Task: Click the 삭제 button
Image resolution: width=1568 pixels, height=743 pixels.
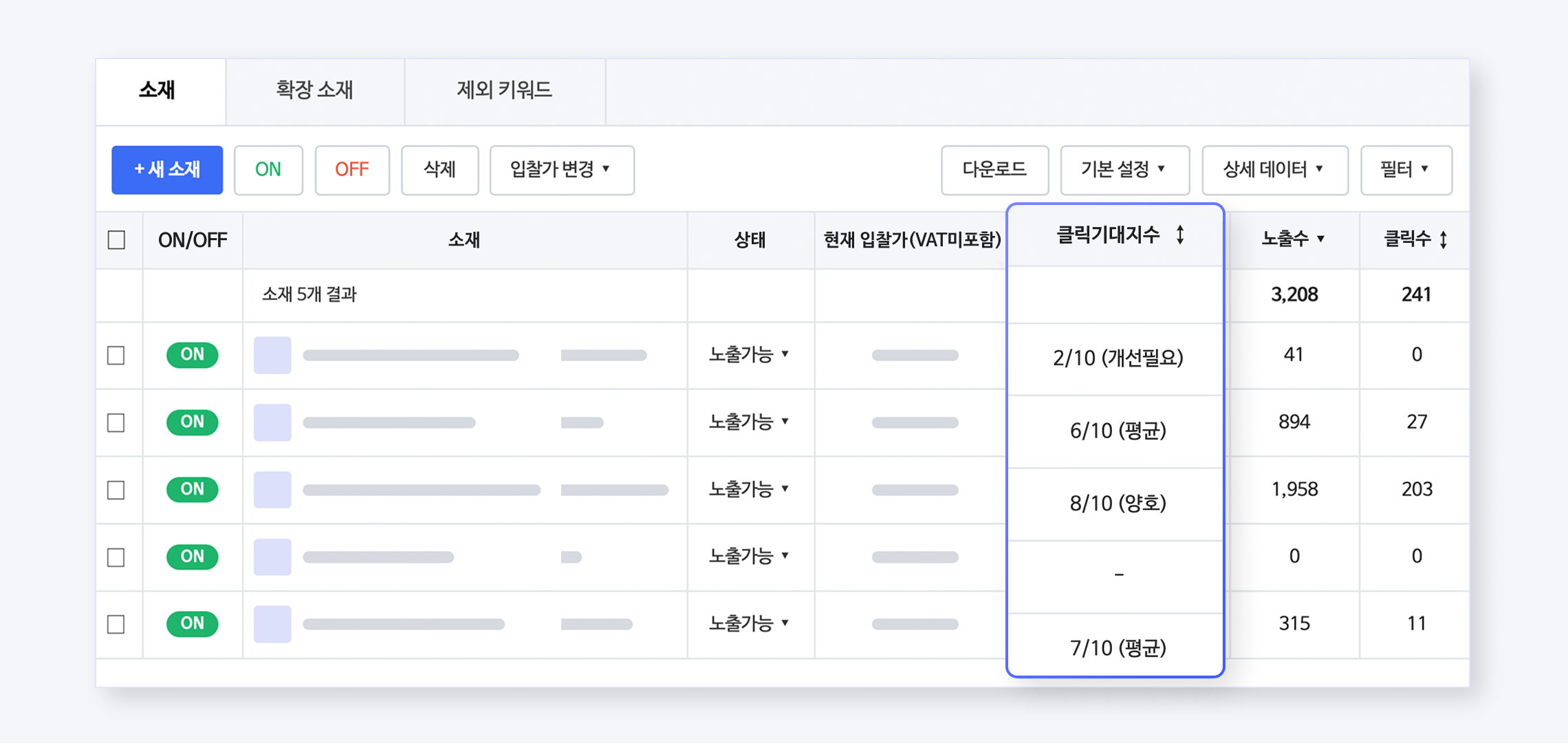Action: point(440,170)
